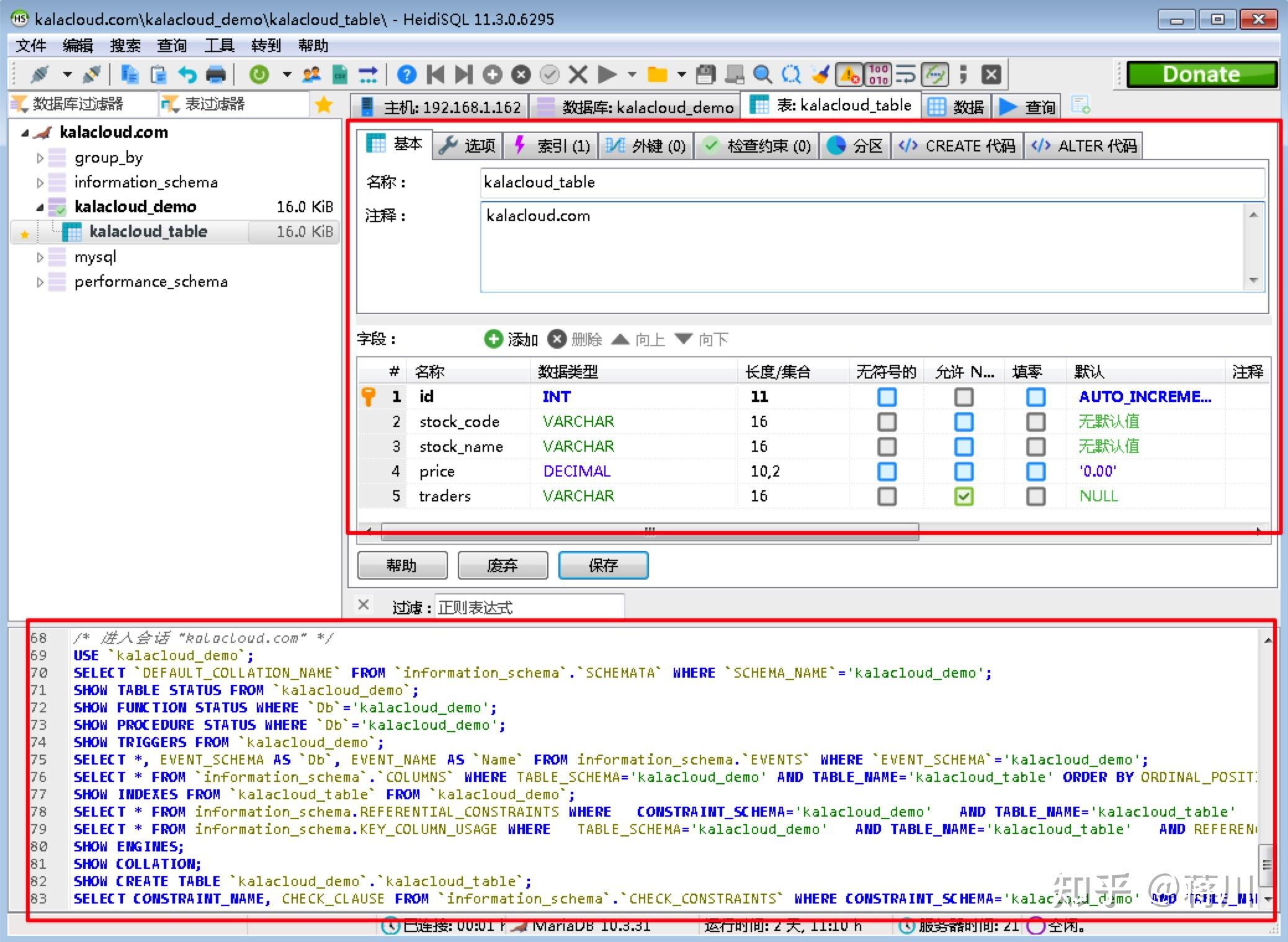Expand the mysql database tree node
Viewport: 1288px width, 942px height.
(x=40, y=257)
